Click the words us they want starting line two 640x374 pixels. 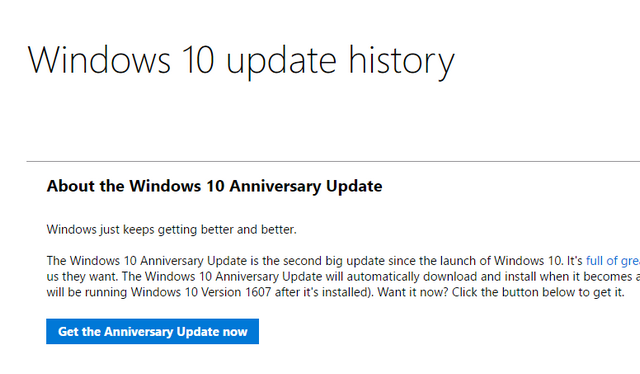click(82, 277)
